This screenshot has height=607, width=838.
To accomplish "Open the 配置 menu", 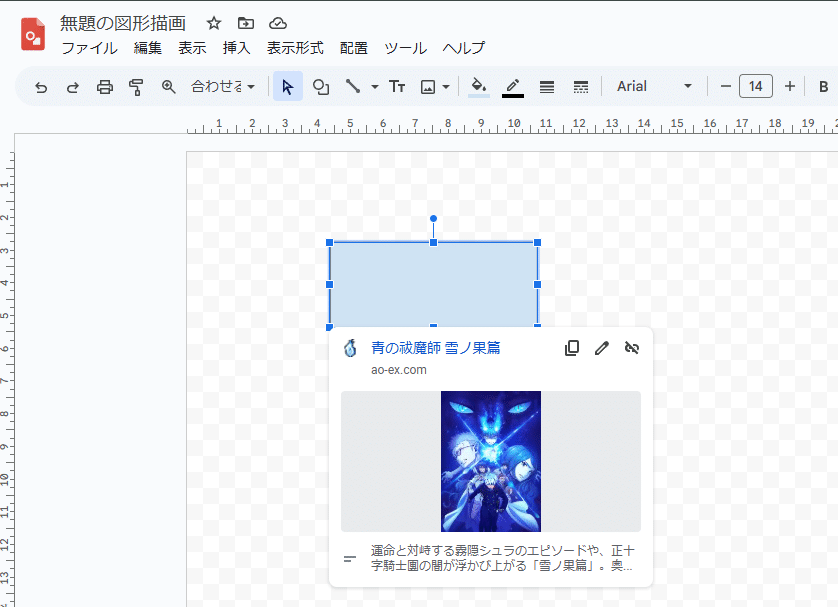I will [354, 48].
